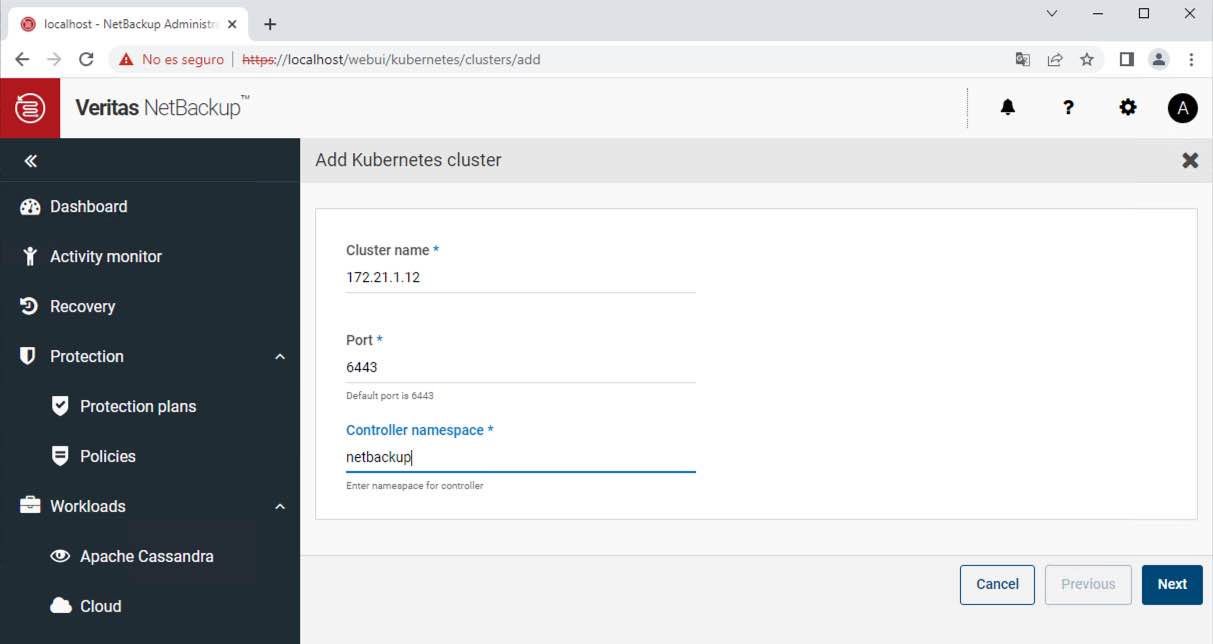Open the user profile avatar A
1213x644 pixels.
(1183, 108)
